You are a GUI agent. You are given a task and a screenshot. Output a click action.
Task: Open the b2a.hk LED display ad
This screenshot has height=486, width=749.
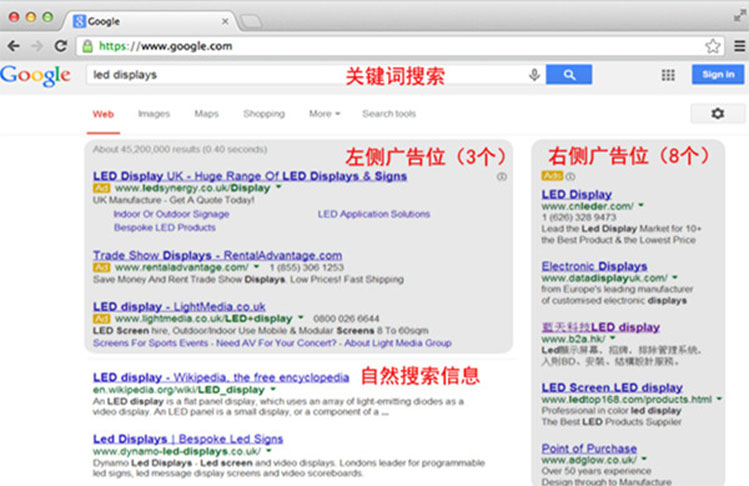point(600,327)
